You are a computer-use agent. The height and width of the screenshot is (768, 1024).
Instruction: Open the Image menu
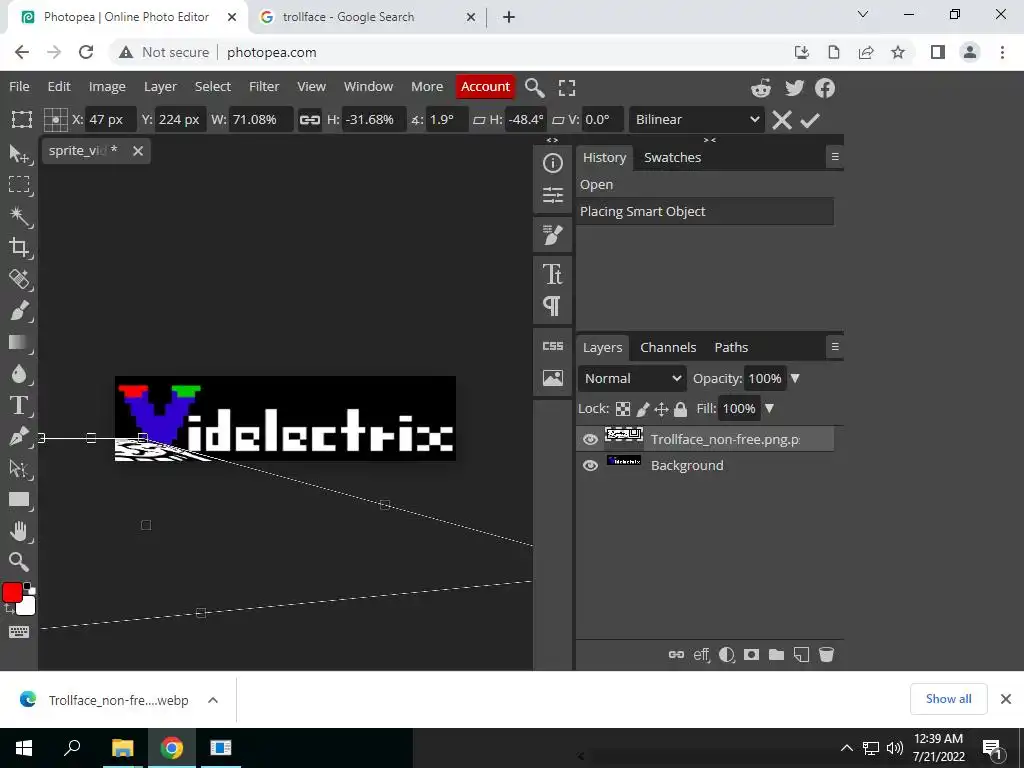(x=107, y=86)
